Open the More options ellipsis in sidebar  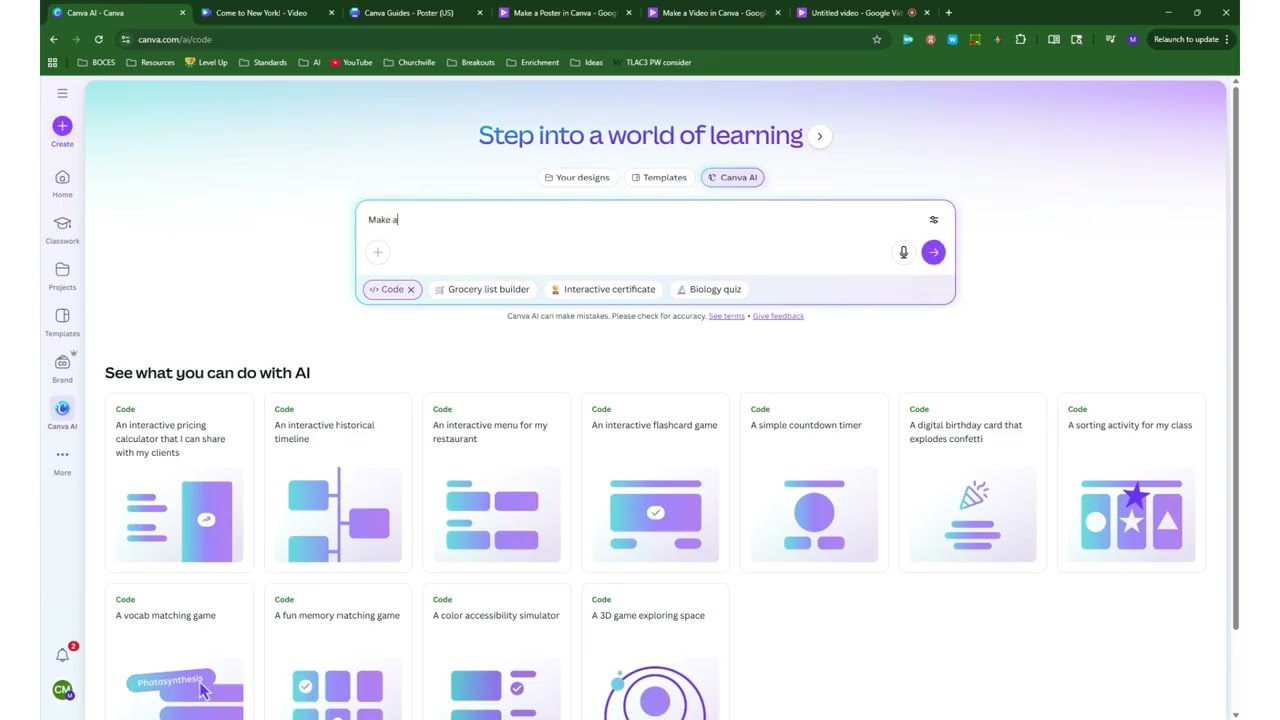click(x=62, y=461)
